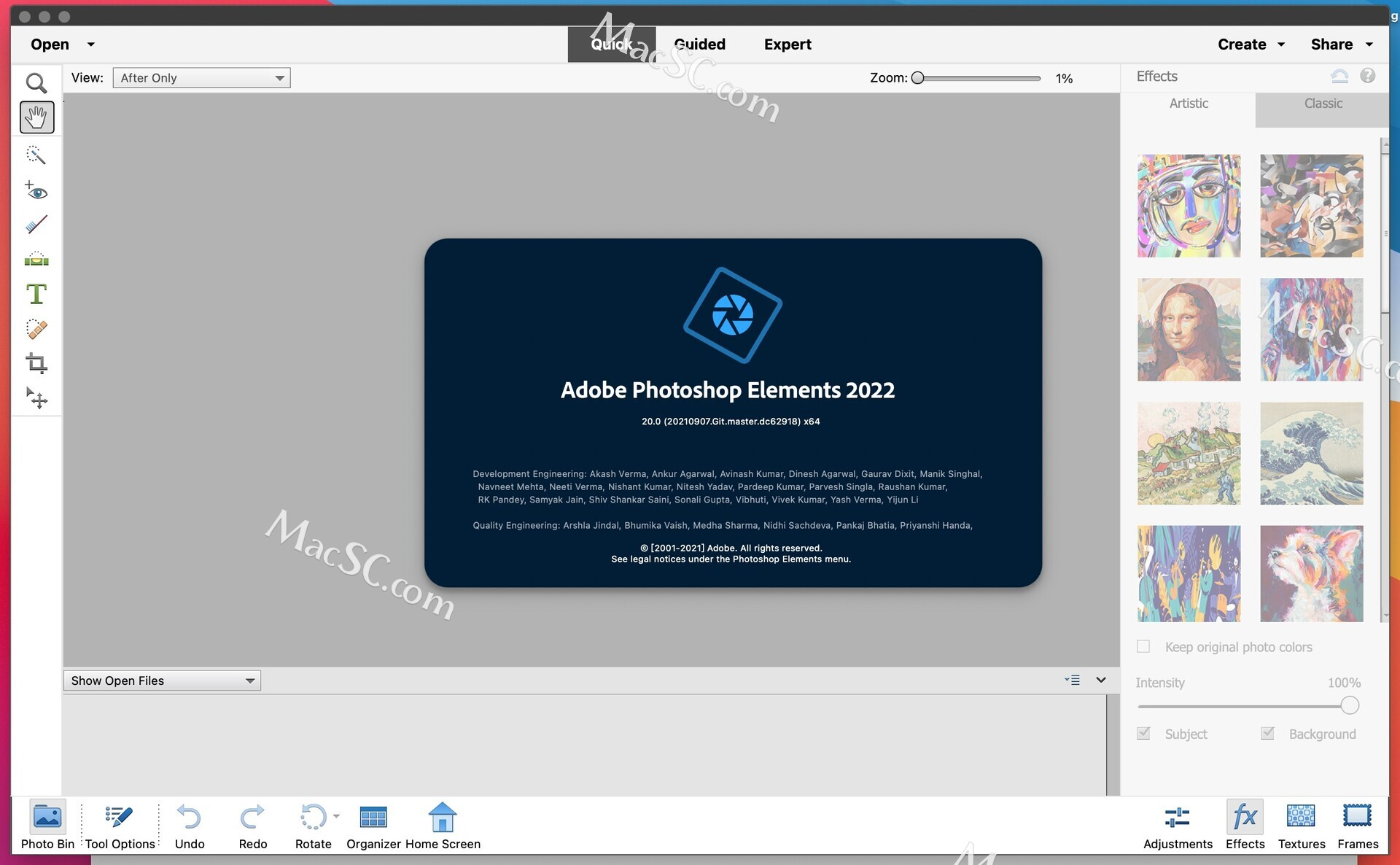Select the Artistic effects tab
The height and width of the screenshot is (865, 1400).
(1189, 104)
